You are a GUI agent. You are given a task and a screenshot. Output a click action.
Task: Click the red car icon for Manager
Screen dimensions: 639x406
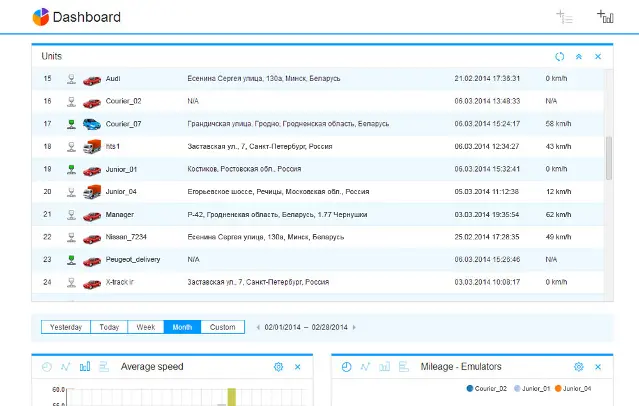(92, 216)
